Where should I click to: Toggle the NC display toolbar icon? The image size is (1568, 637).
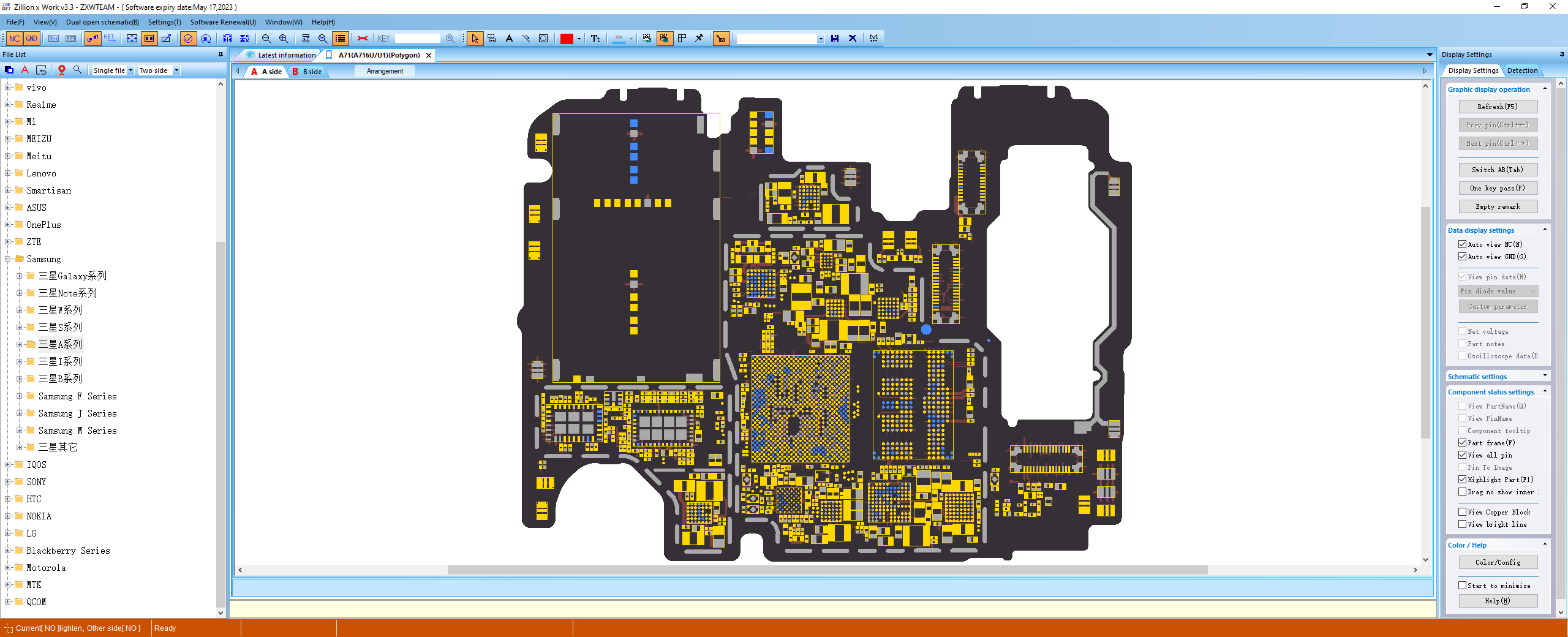(x=14, y=39)
